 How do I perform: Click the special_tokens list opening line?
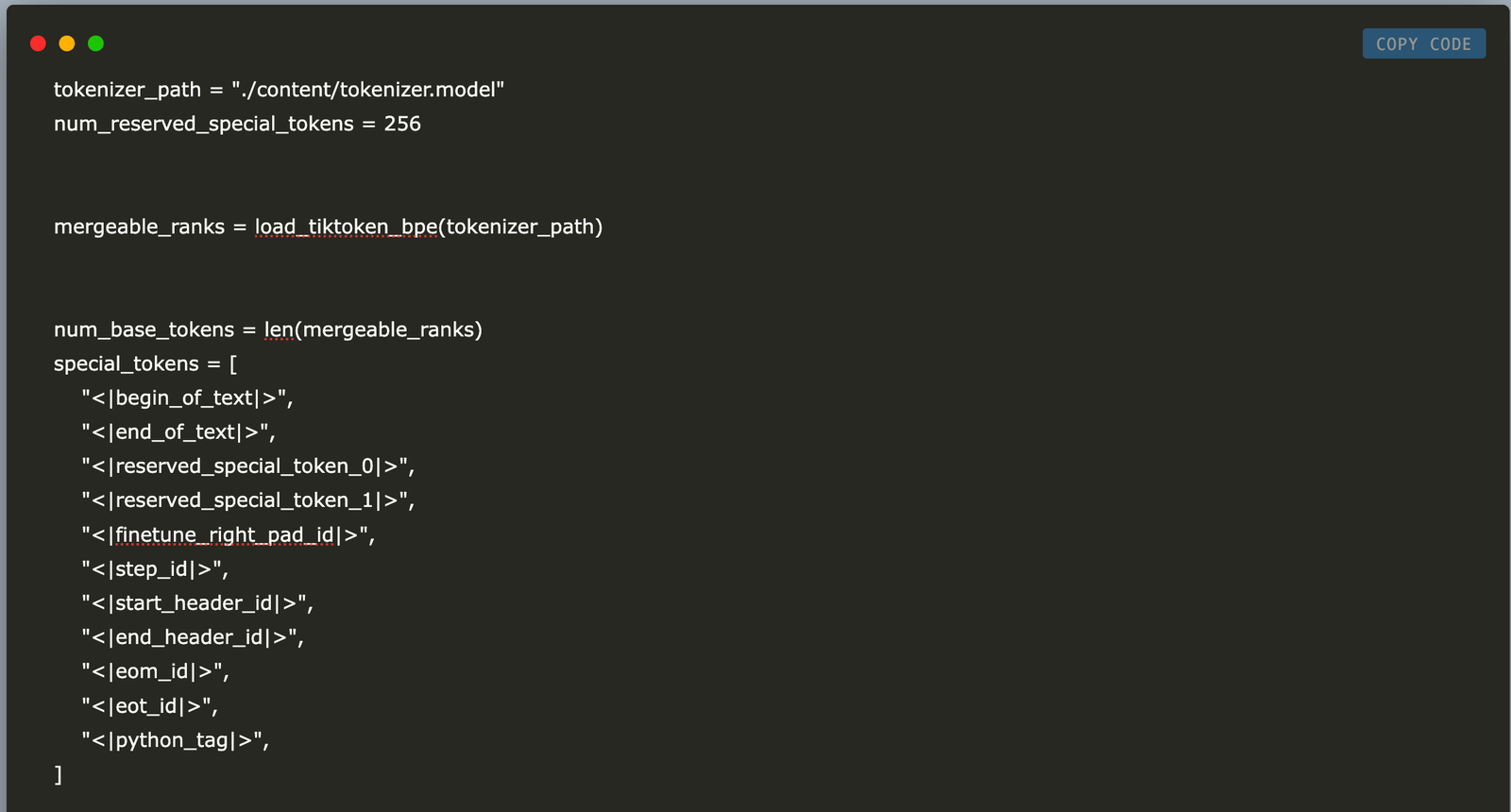(x=145, y=364)
